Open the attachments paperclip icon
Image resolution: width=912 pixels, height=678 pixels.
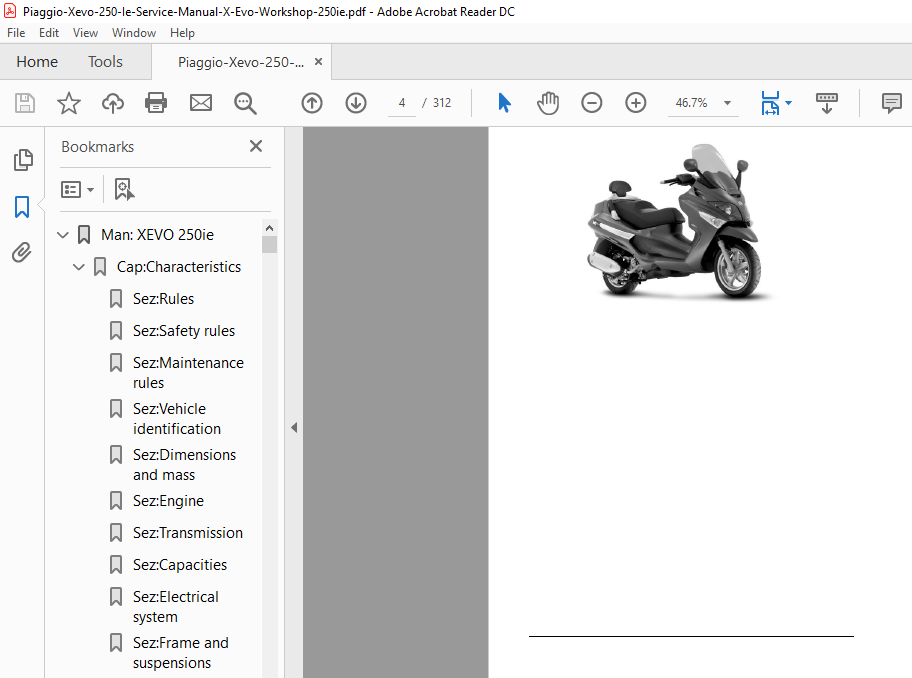coord(22,252)
